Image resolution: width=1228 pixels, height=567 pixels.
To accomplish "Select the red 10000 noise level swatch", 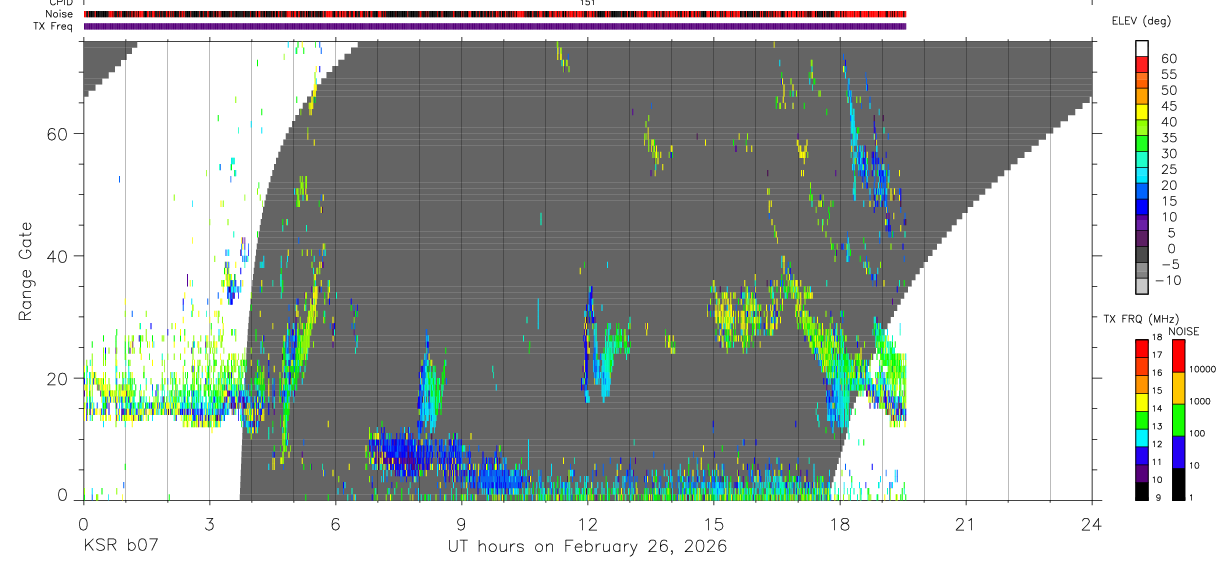I will click(x=1178, y=356).
